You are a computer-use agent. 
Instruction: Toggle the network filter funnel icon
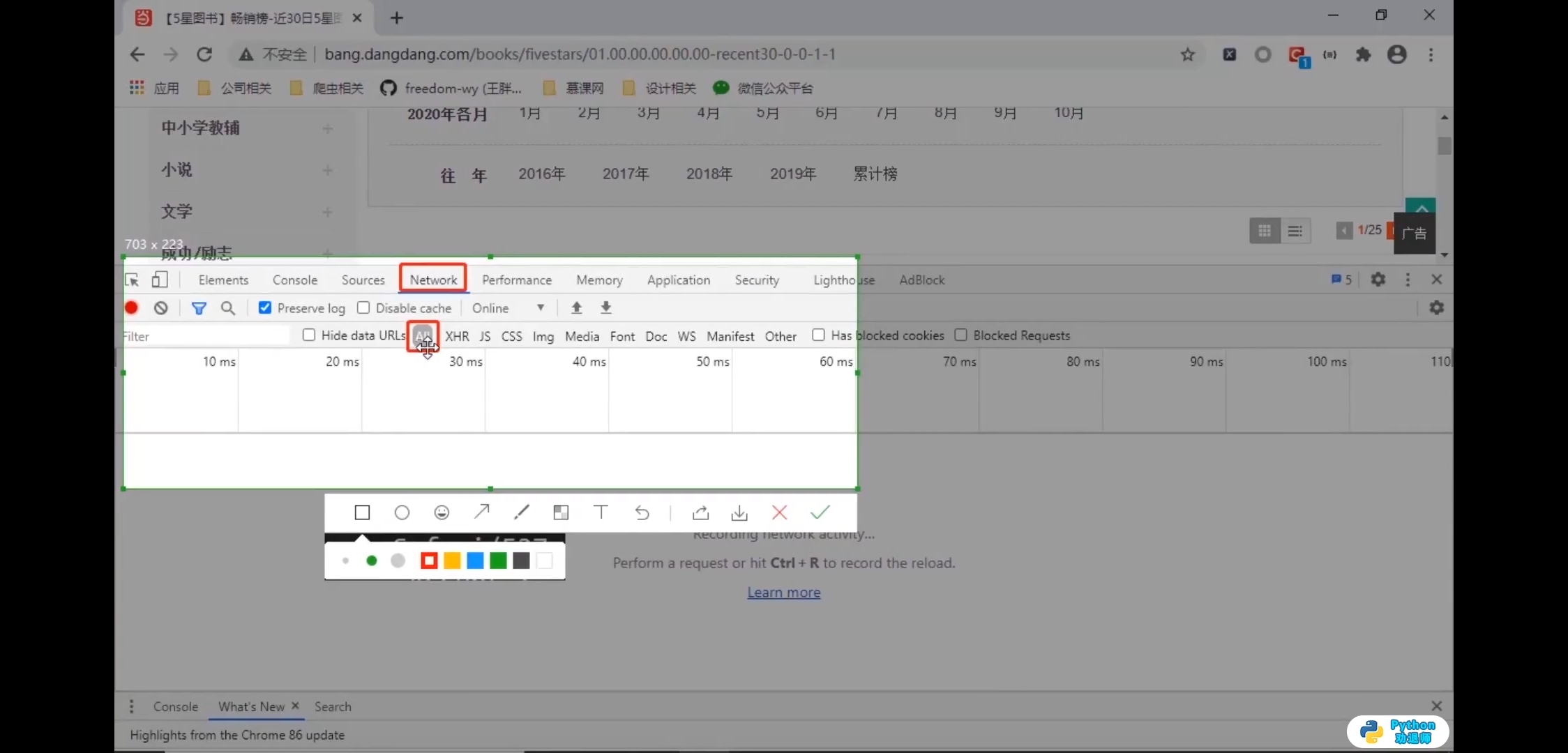pos(199,307)
